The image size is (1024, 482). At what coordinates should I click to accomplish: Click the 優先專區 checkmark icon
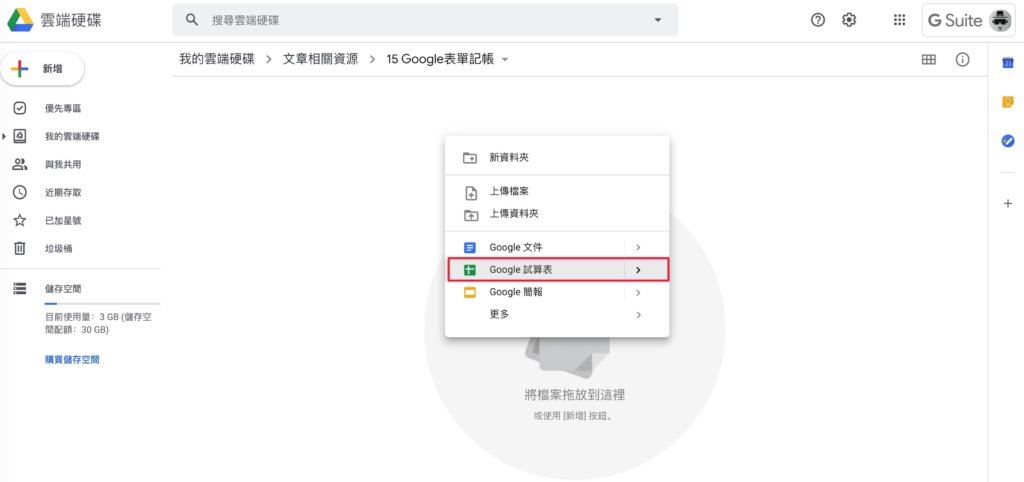pos(20,108)
